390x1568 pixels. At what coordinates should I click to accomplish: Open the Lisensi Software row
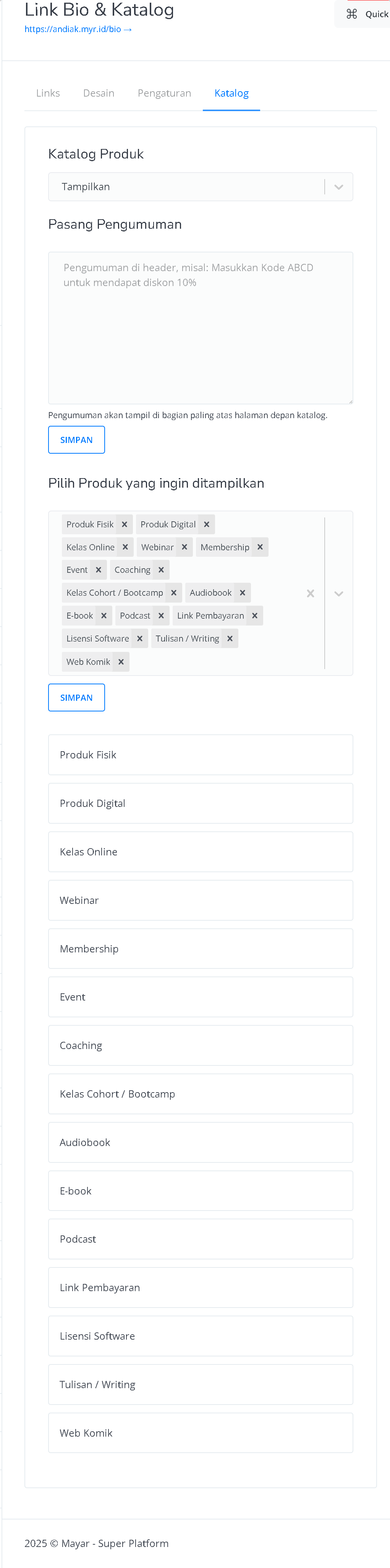pyautogui.click(x=200, y=1336)
